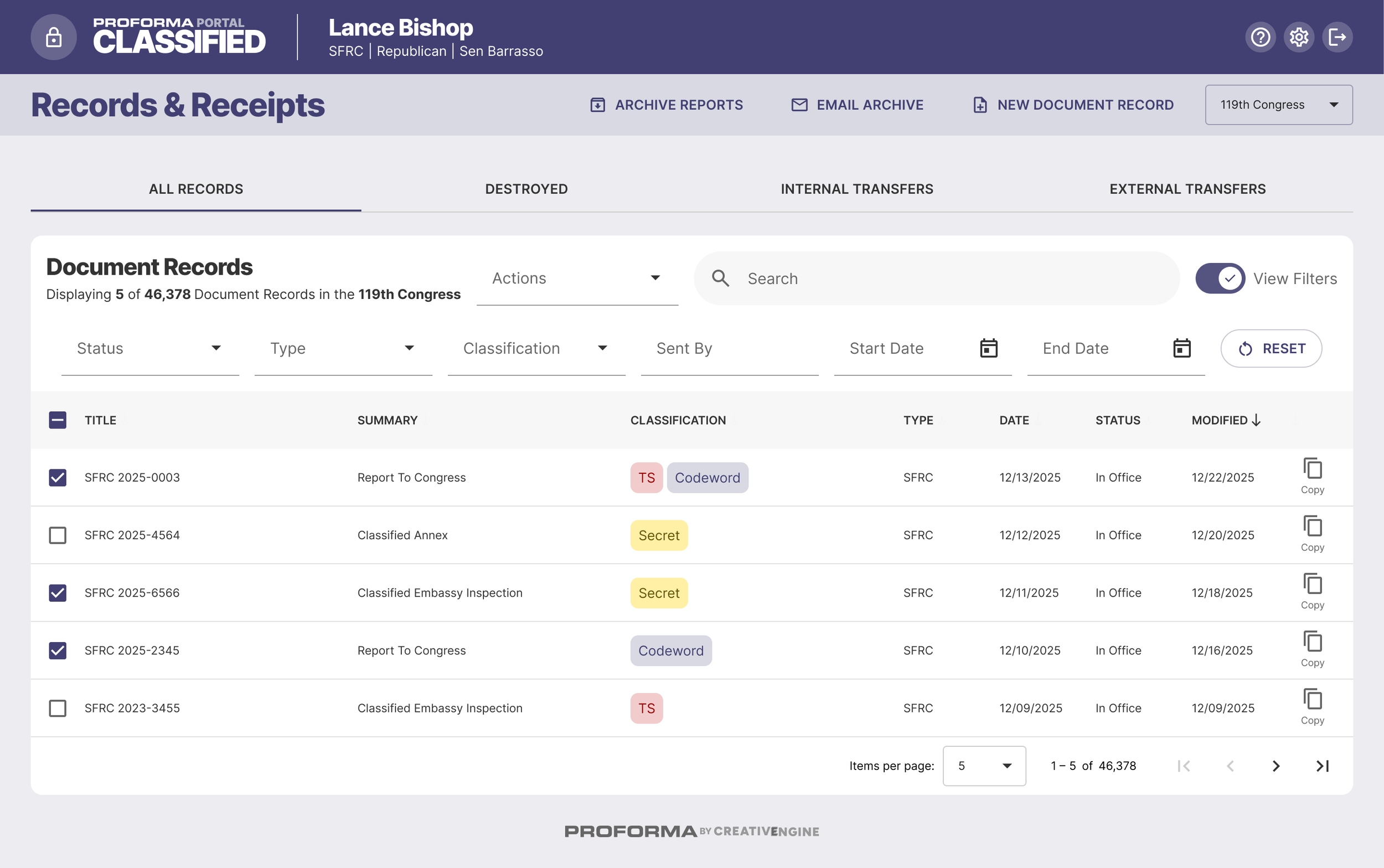Open the Classification filter dropdown

(535, 348)
